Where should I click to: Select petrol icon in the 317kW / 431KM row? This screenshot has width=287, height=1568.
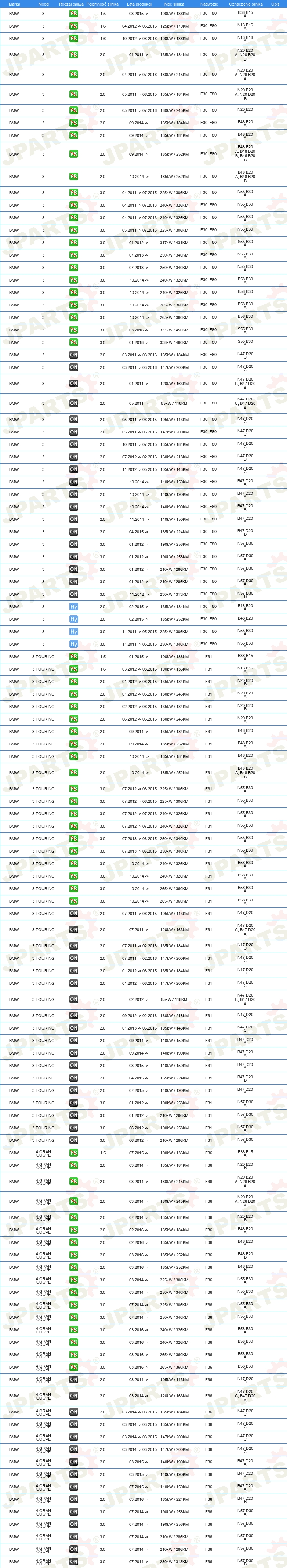click(x=73, y=243)
